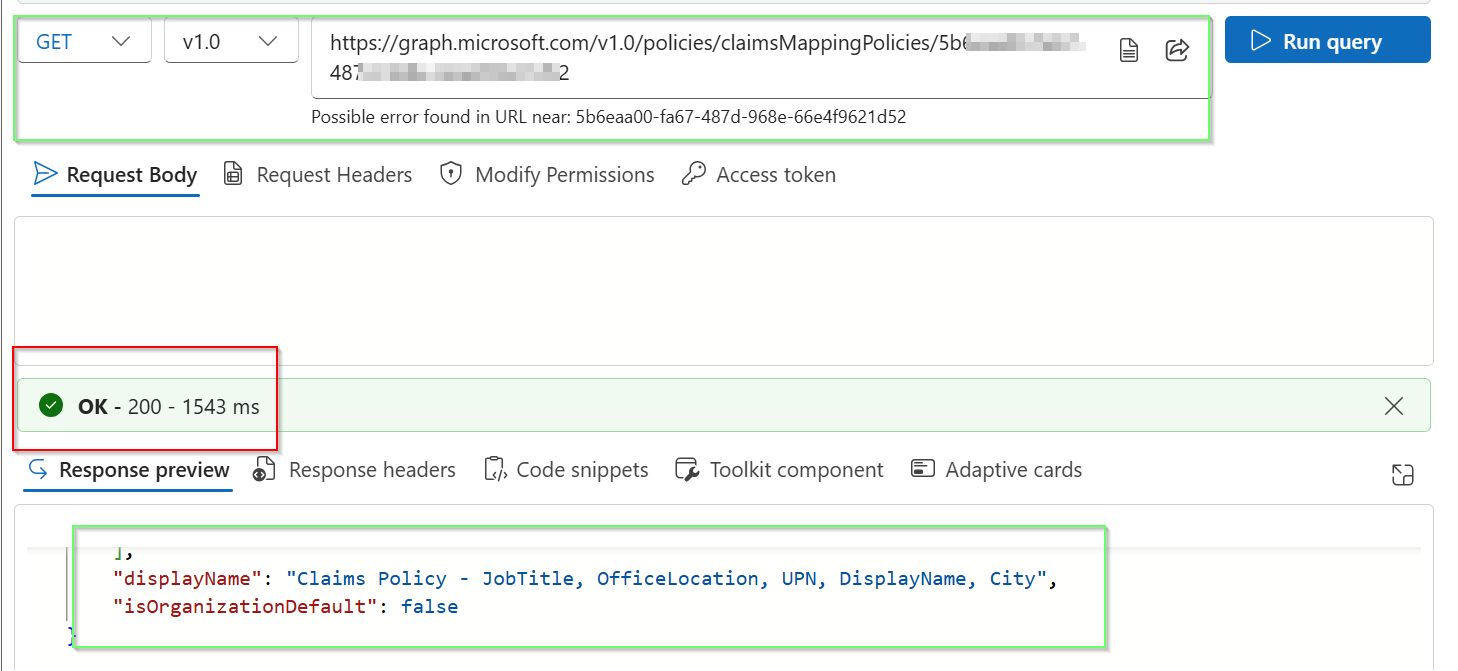Open the Toolkit component tab
The width and height of the screenshot is (1458, 671).
(779, 470)
